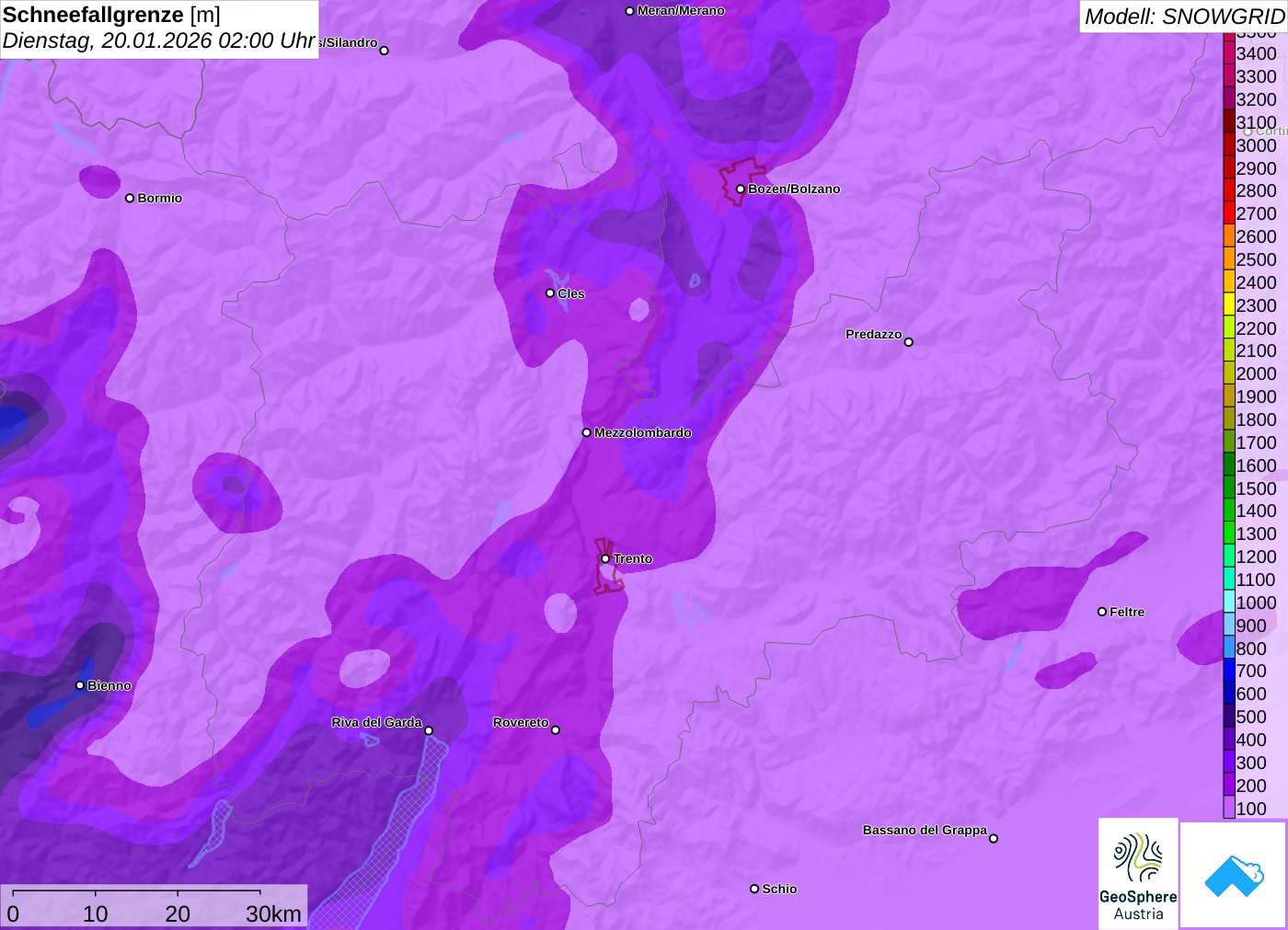
Task: Click the legend value 500
Action: coord(1251,717)
